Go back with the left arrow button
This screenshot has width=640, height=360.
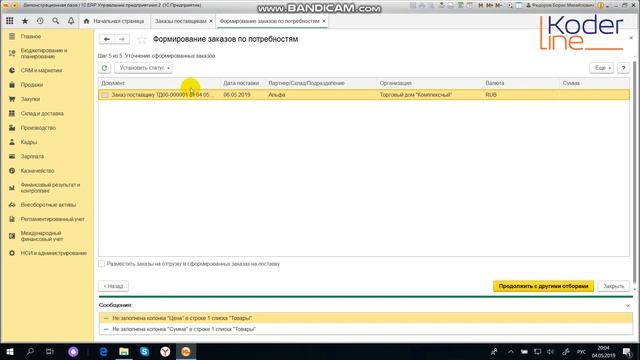pos(107,39)
